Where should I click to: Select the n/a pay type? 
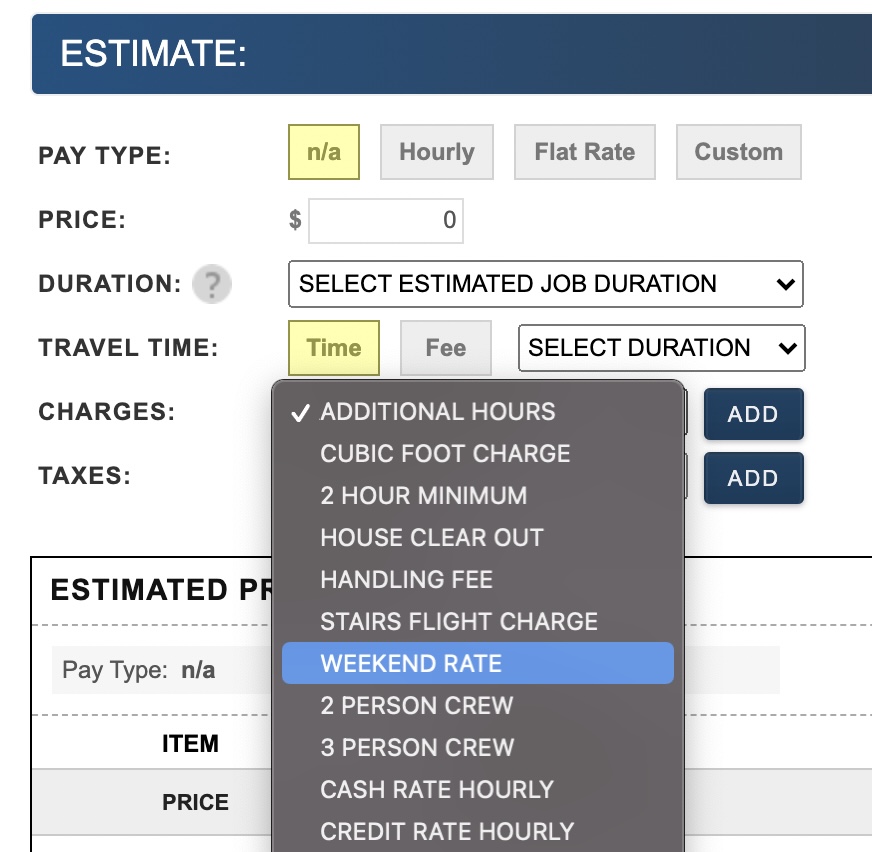click(324, 152)
